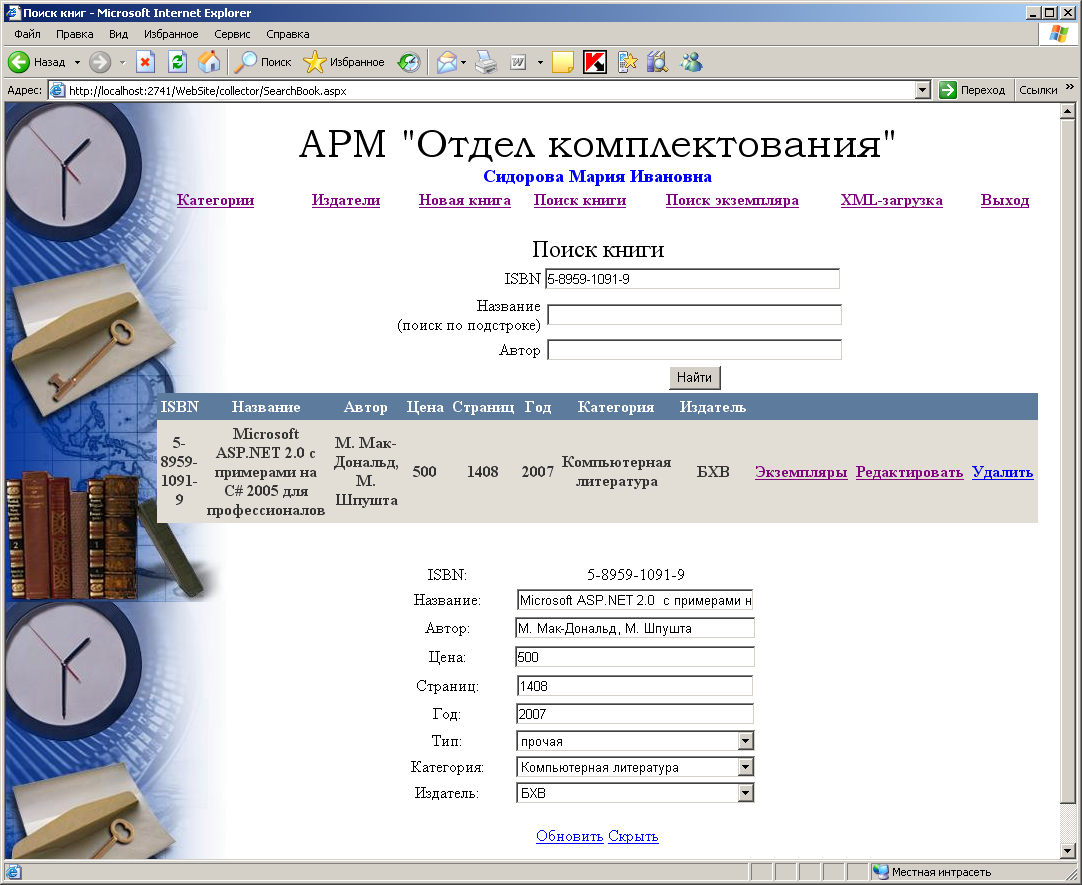Image resolution: width=1082 pixels, height=885 pixels.
Task: Expand the Edit button dropdown arrow
Action: coord(540,62)
